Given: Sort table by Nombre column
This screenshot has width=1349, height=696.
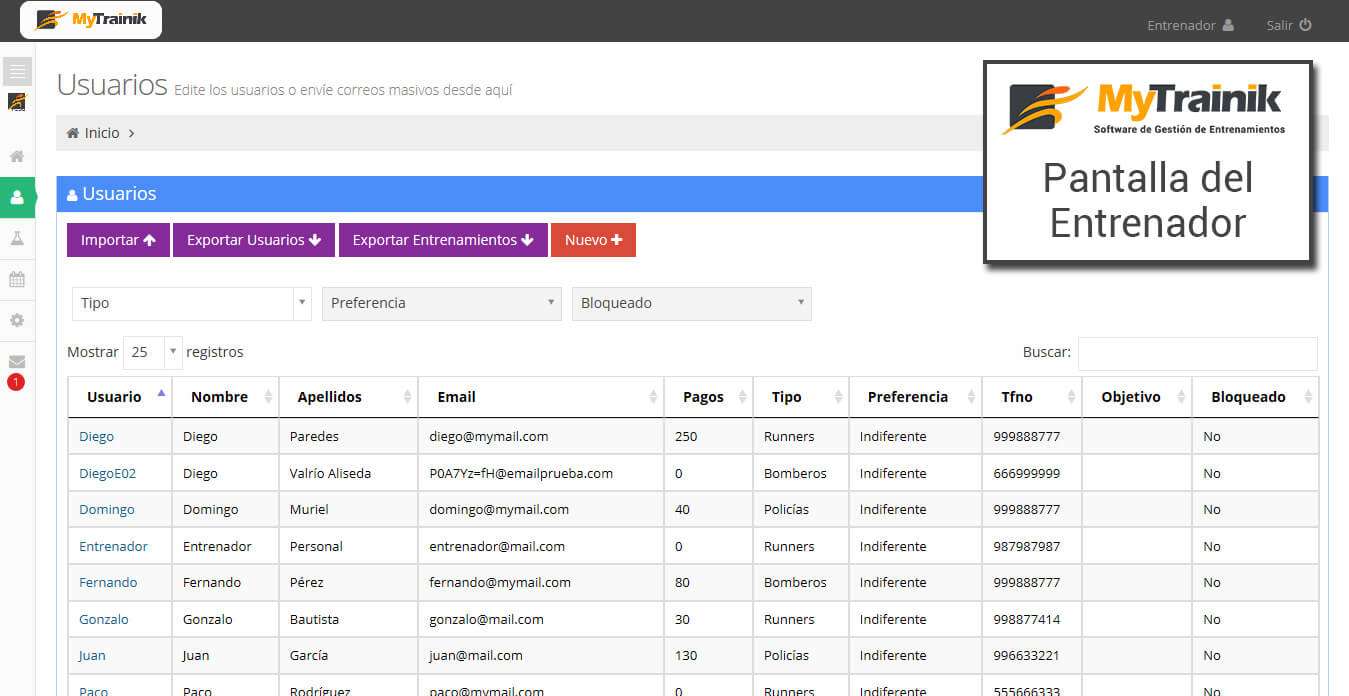Looking at the screenshot, I should click(226, 397).
